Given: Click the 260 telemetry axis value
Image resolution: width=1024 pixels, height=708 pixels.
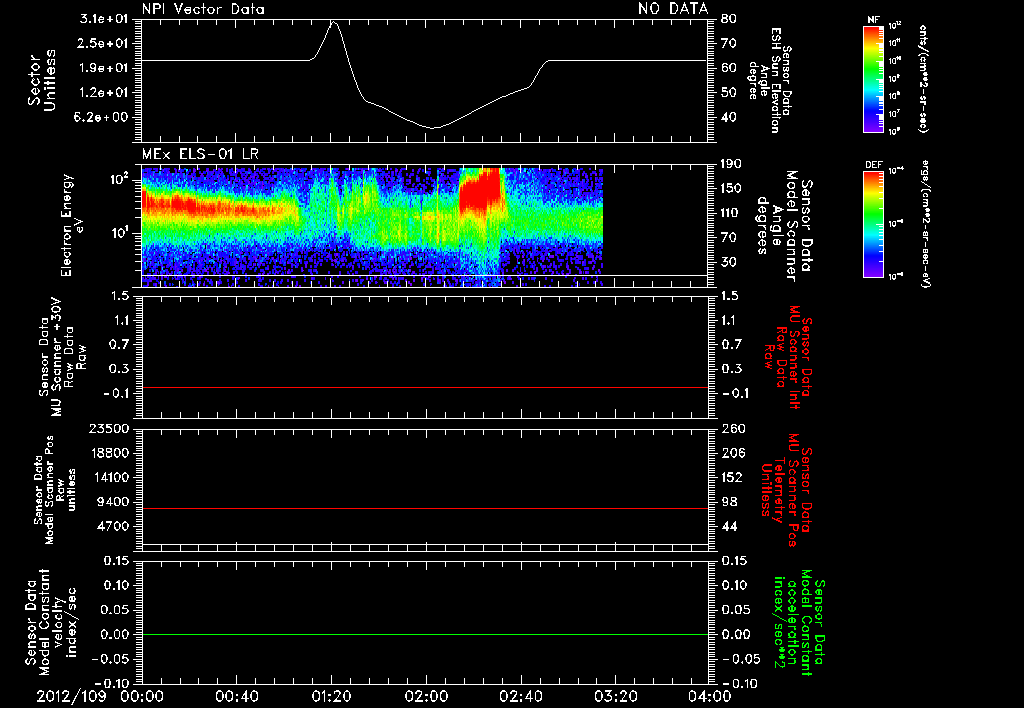Looking at the screenshot, I should click(732, 429).
